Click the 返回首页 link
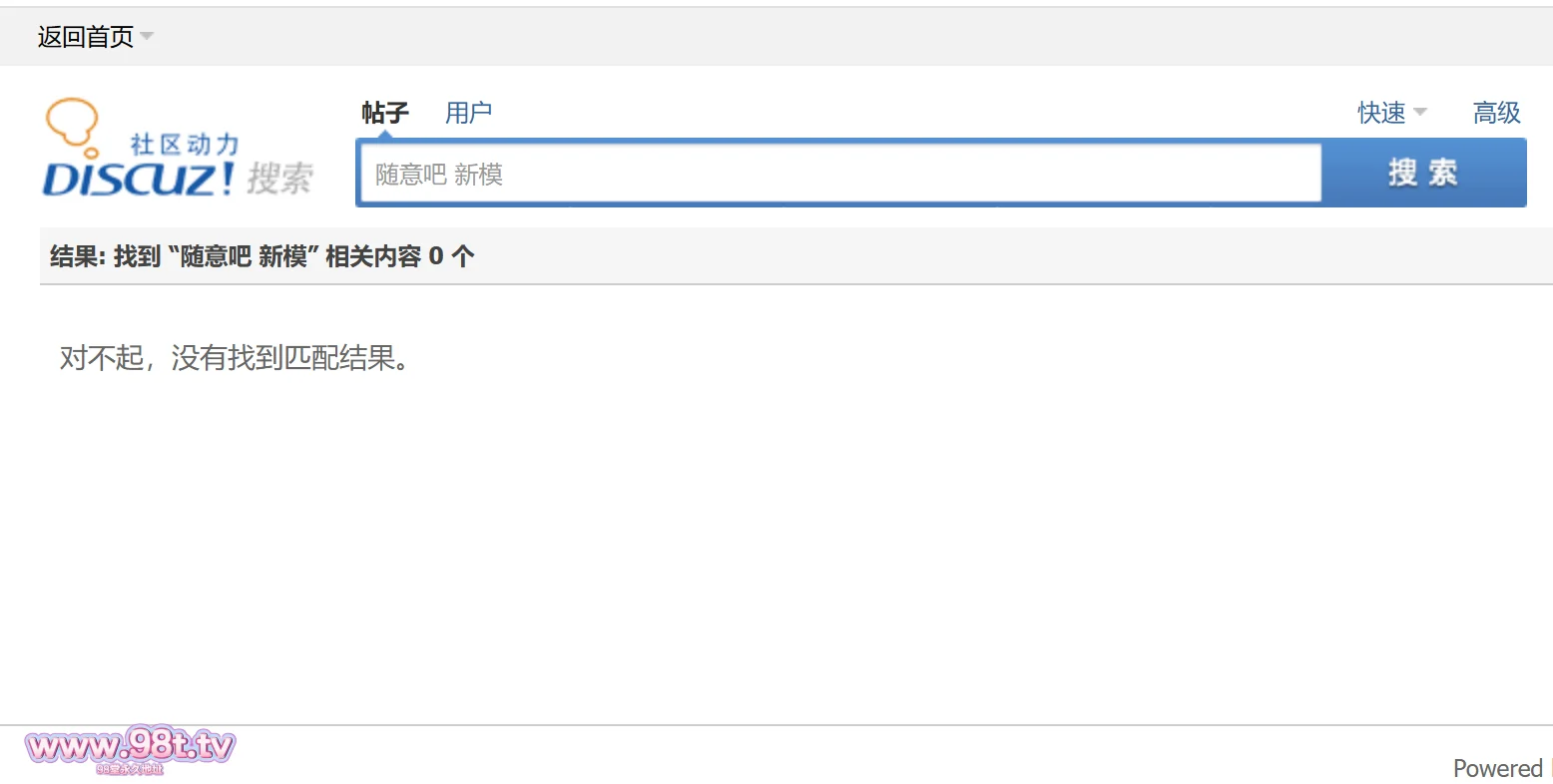1553x784 pixels. click(x=85, y=37)
